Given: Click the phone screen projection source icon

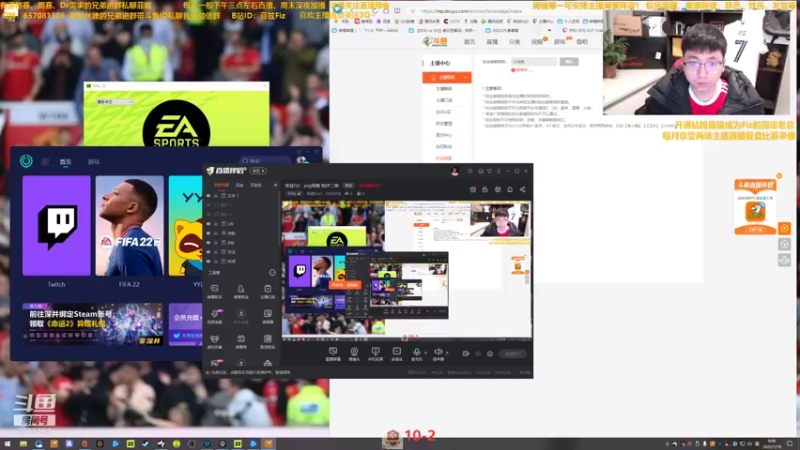Looking at the screenshot, I should [x=376, y=352].
